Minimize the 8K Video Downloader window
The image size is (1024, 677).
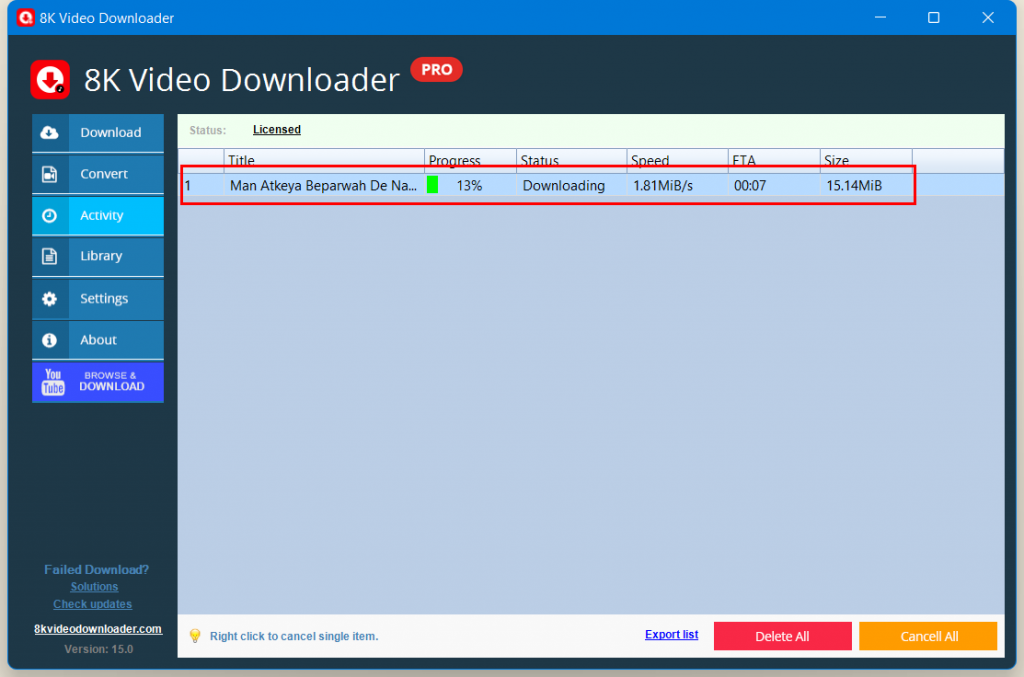(x=880, y=18)
